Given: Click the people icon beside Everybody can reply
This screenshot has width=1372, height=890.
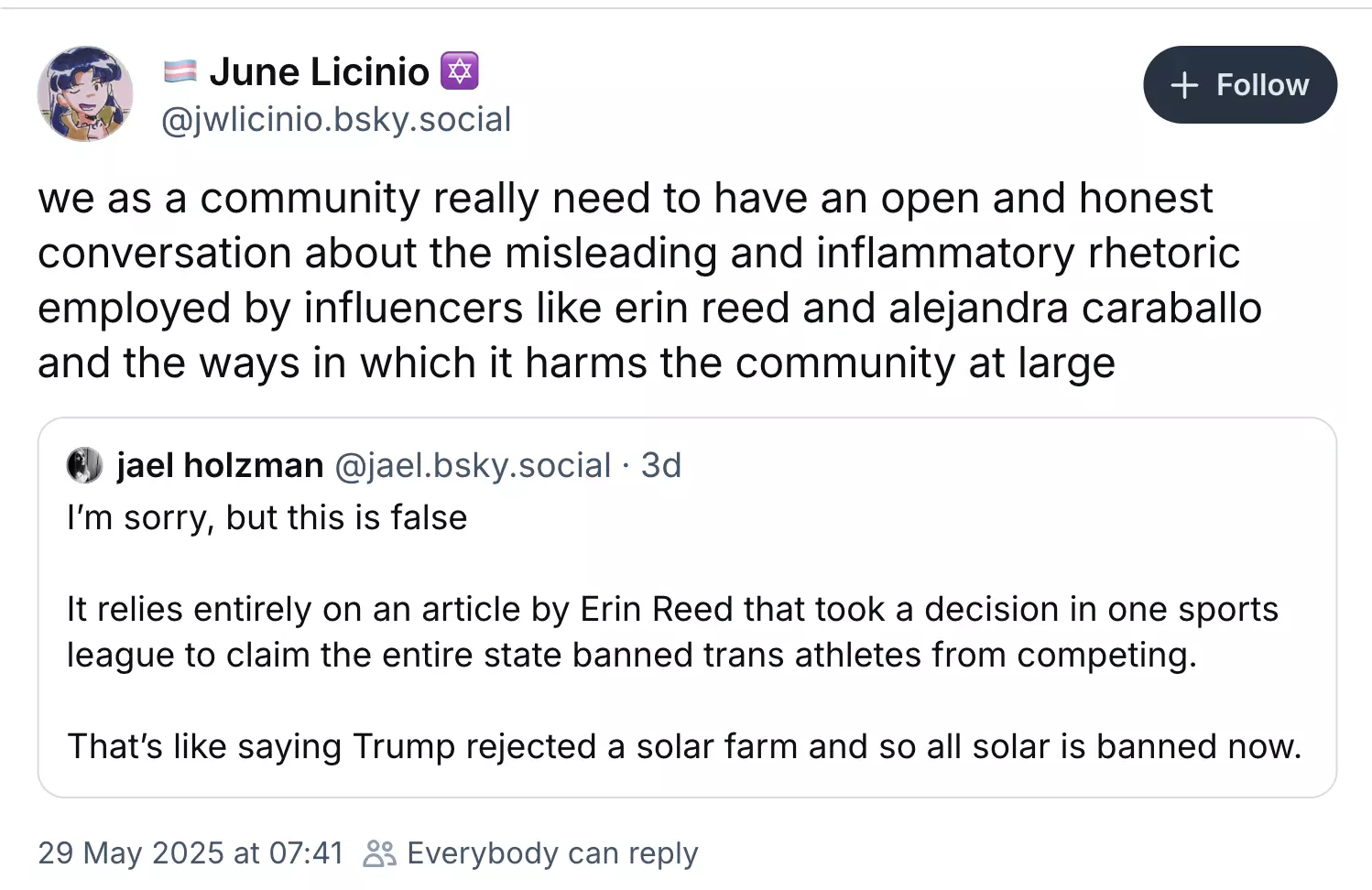Looking at the screenshot, I should coord(379,853).
